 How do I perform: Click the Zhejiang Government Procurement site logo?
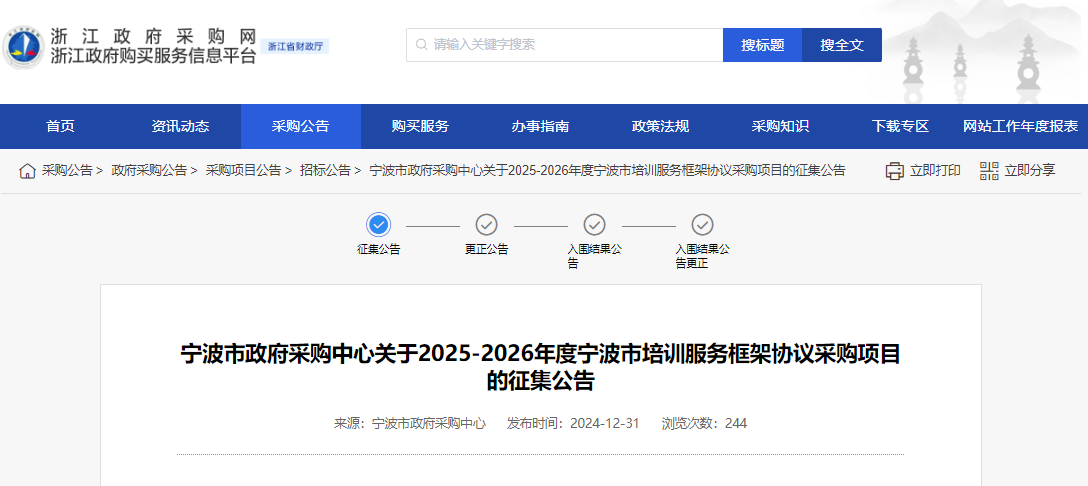tap(22, 46)
